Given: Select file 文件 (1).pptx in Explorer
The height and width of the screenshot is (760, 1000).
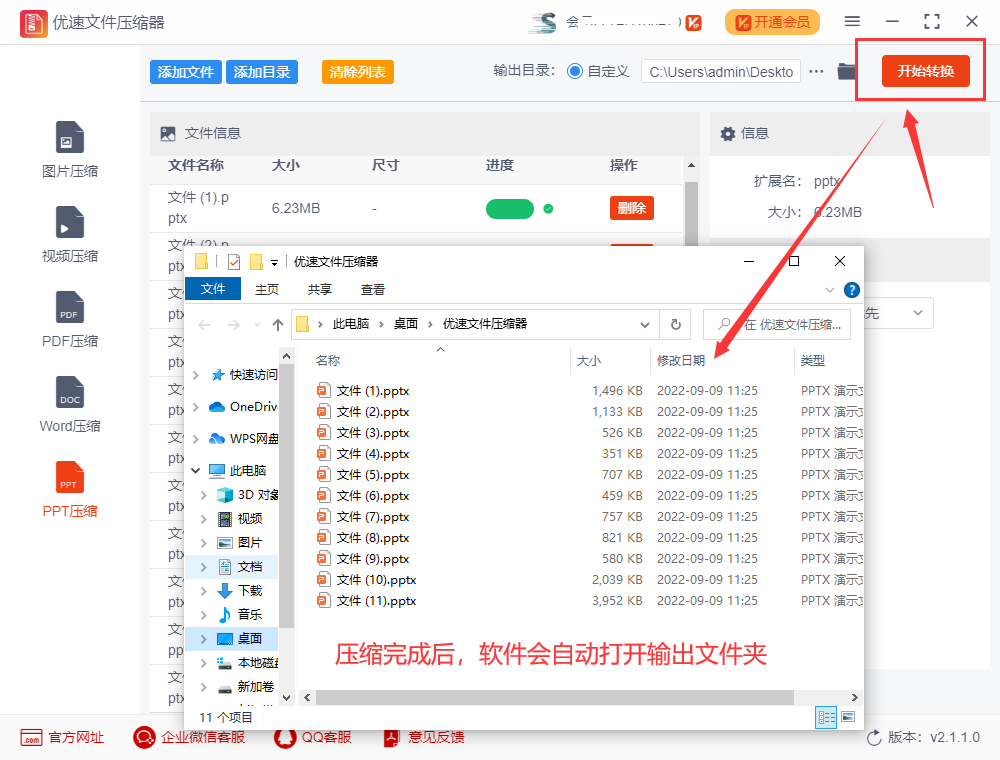Looking at the screenshot, I should click(372, 391).
